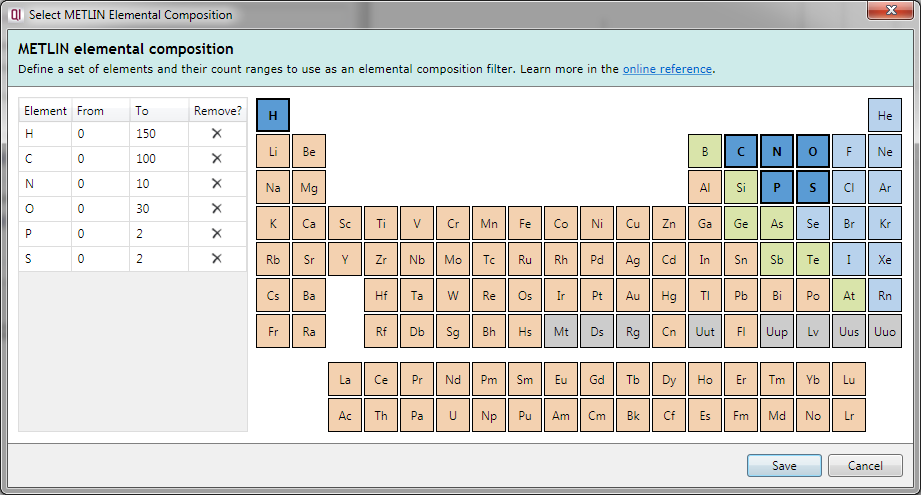Select the Gold (Au) tile
921x495 pixels.
point(633,295)
